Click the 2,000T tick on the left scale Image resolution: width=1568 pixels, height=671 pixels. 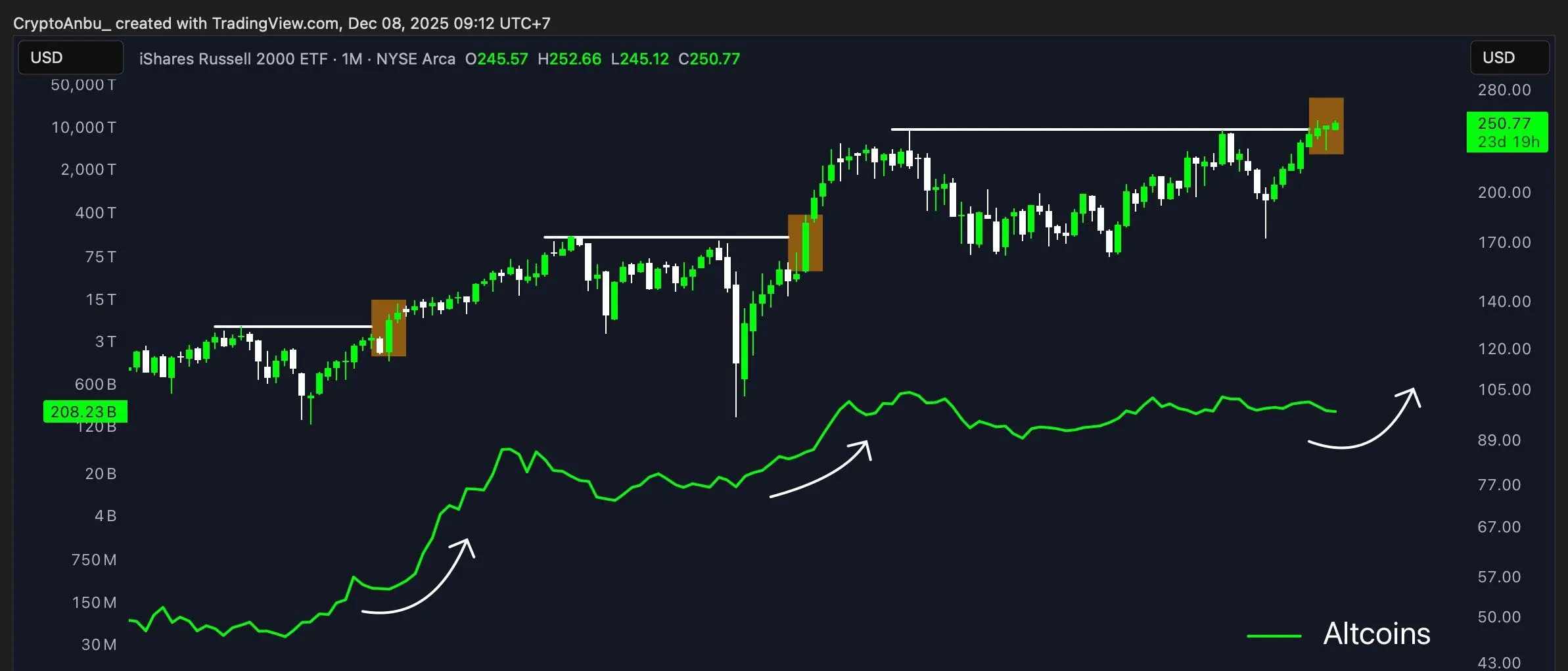(x=88, y=170)
